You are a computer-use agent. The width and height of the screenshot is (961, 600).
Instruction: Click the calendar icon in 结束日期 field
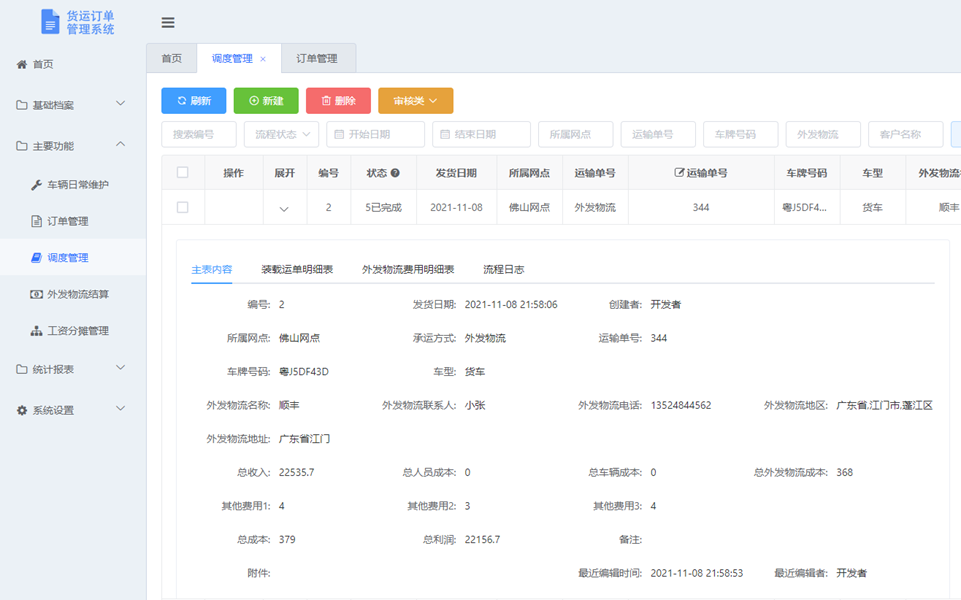445,134
